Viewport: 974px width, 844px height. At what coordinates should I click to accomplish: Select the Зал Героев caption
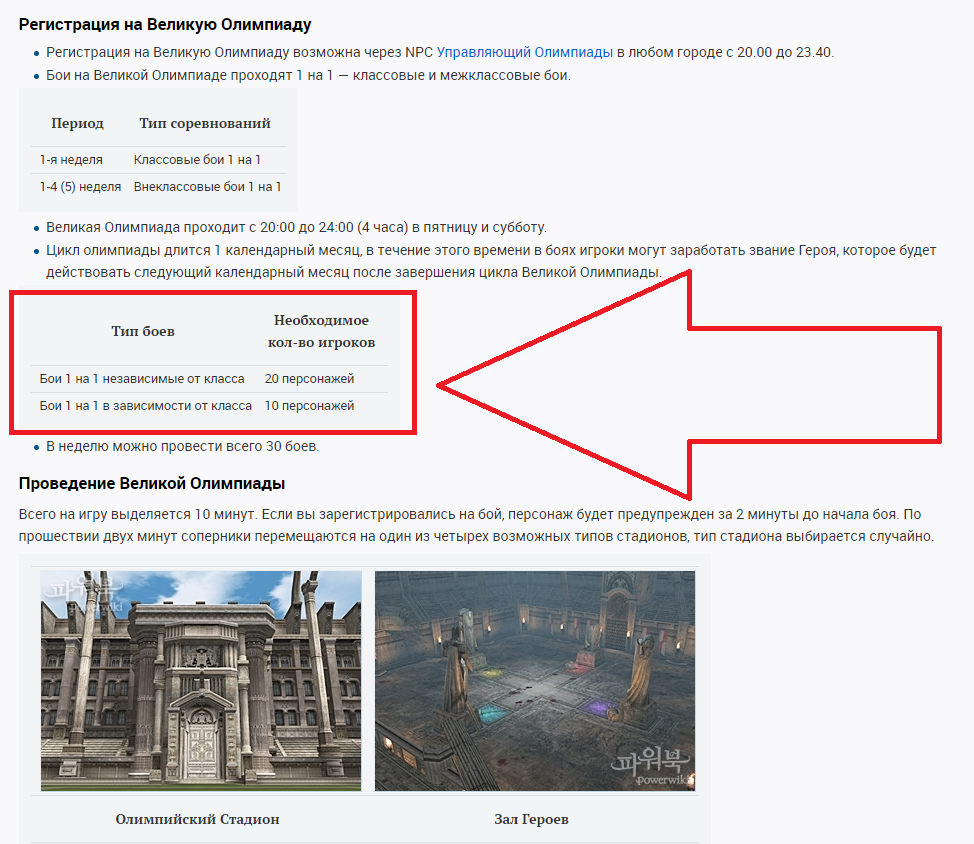[531, 819]
